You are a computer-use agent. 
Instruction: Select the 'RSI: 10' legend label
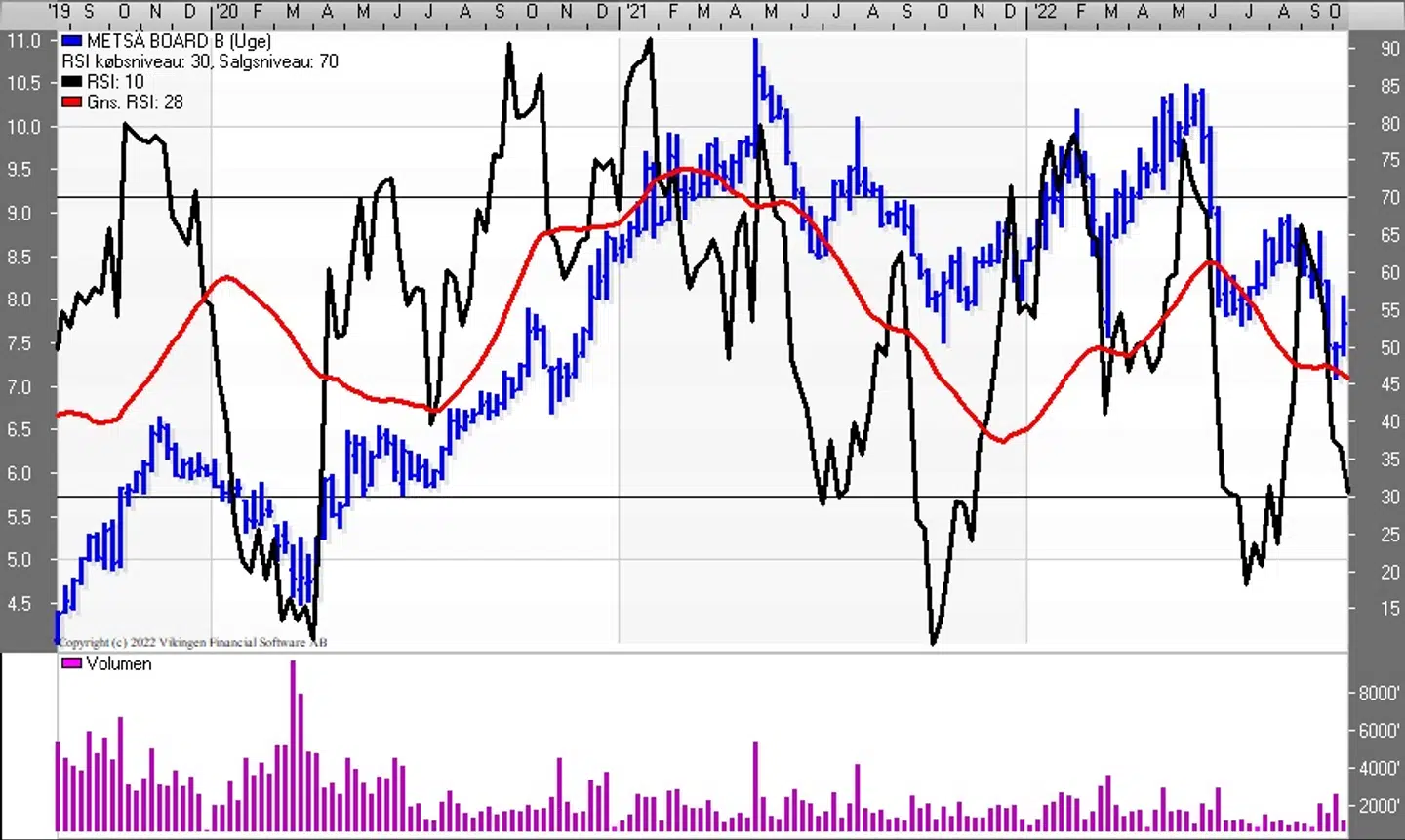tap(115, 82)
